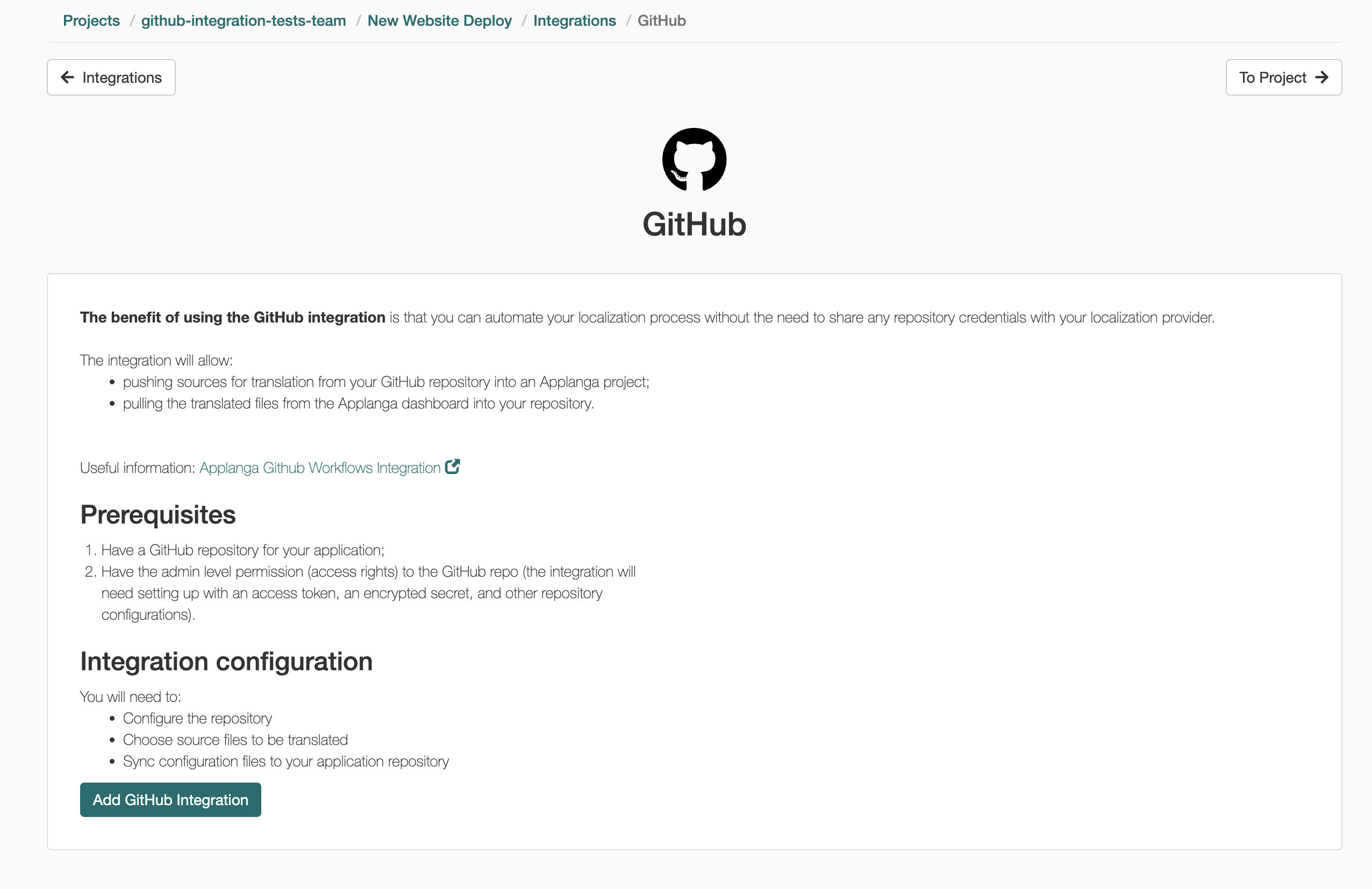Screen dimensions: 1372x889
Task: Open github-integration-tests-team breadcrumb
Action: pyautogui.click(x=243, y=21)
